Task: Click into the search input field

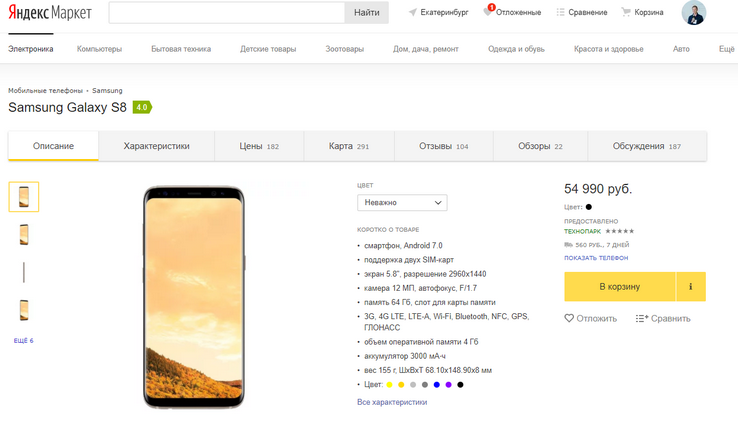Action: pos(227,13)
